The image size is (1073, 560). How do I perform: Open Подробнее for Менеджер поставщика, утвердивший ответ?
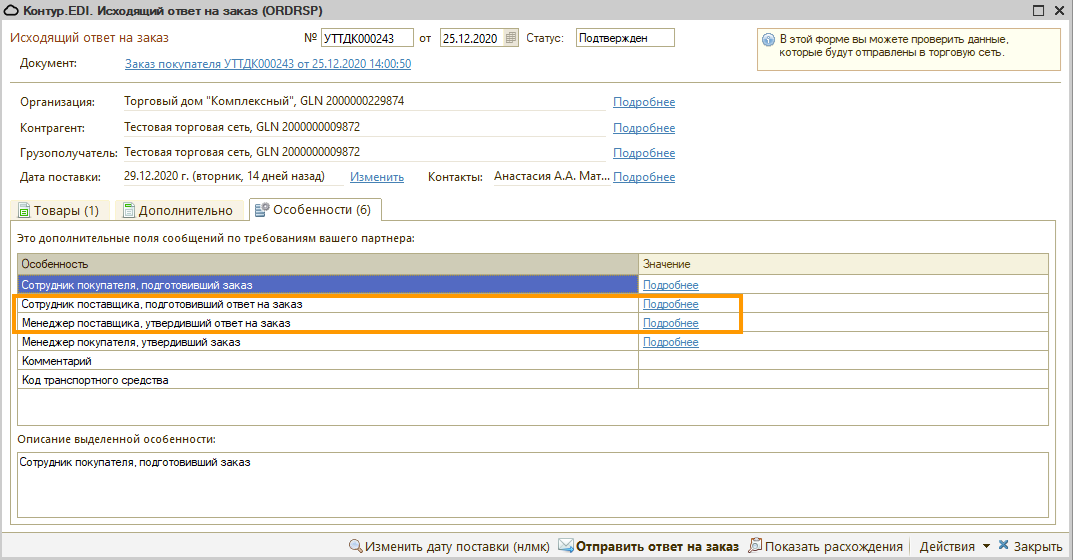coord(670,323)
